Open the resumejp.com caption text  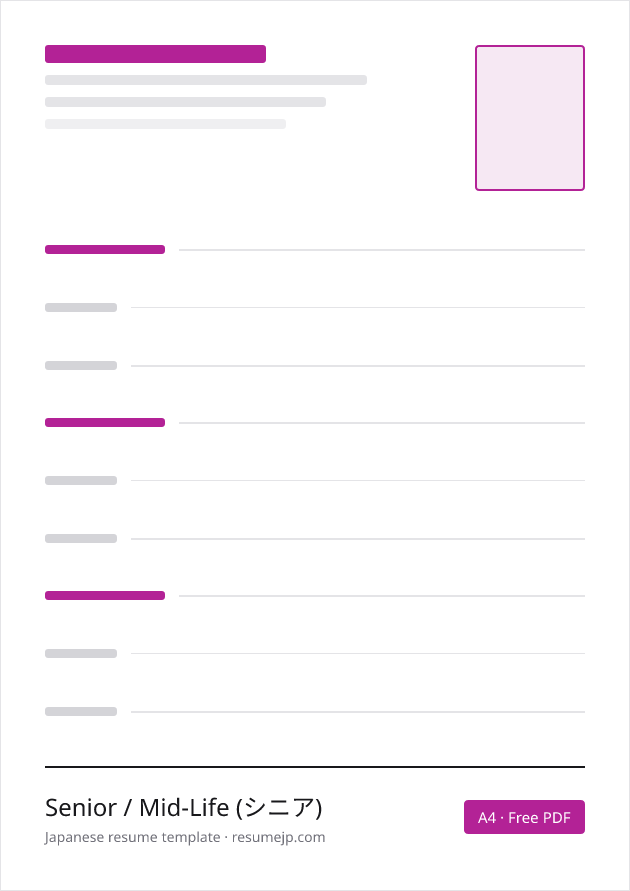pyautogui.click(x=185, y=837)
